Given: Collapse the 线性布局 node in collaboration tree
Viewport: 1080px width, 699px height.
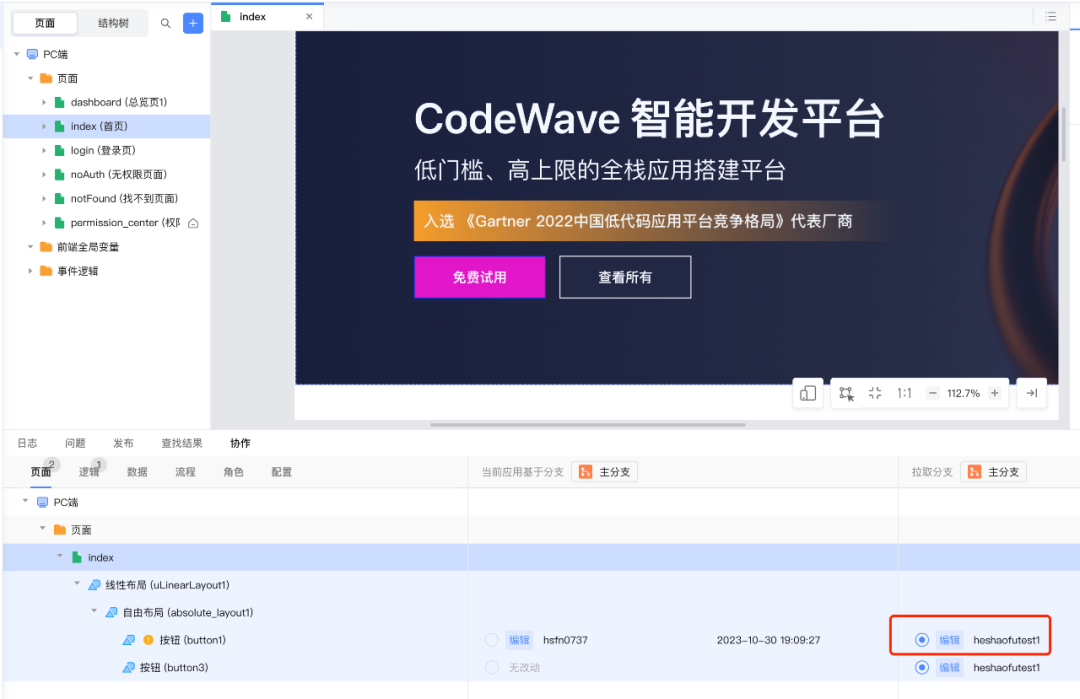Looking at the screenshot, I should tap(77, 583).
